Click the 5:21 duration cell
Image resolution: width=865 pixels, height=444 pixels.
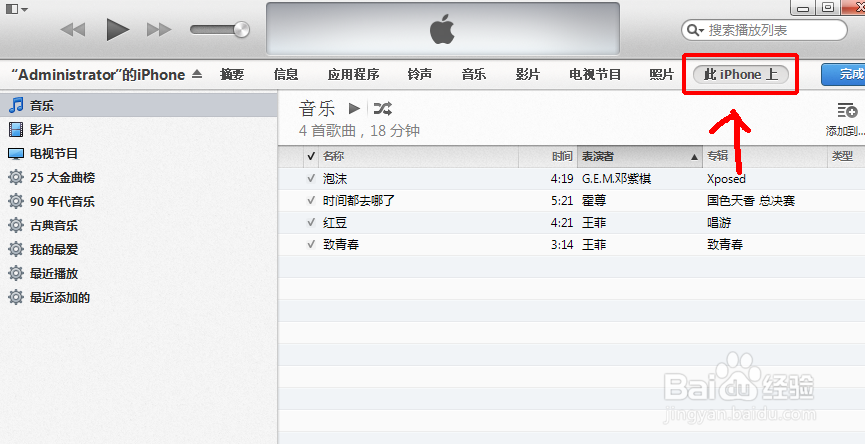click(562, 200)
